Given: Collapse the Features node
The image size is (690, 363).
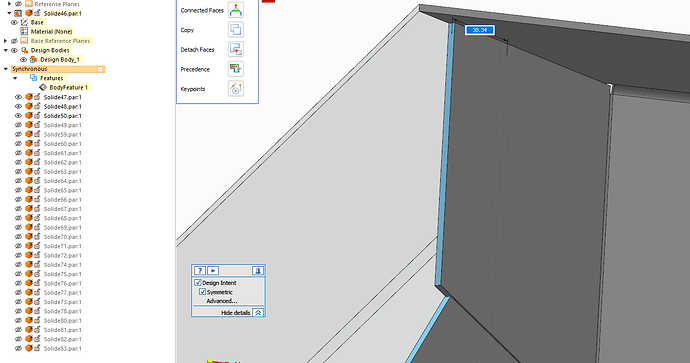Looking at the screenshot, I should pyautogui.click(x=15, y=78).
